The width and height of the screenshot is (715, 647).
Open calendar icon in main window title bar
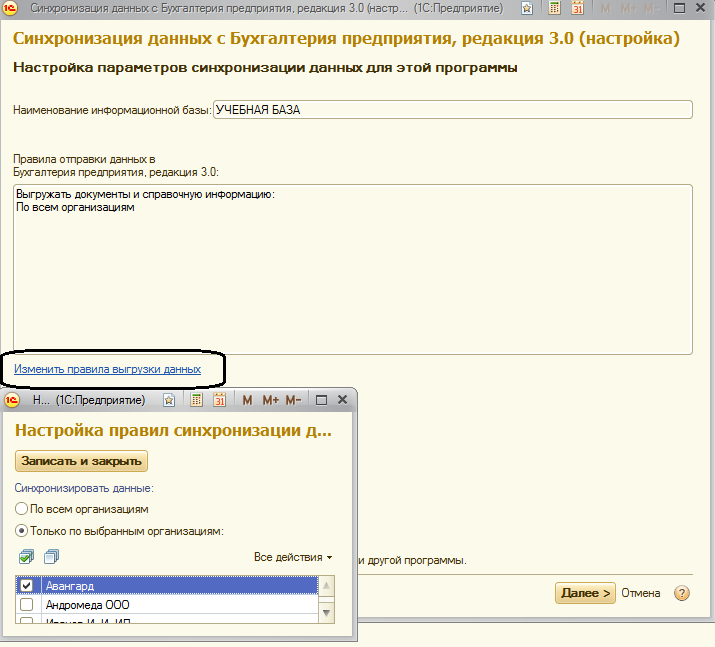click(x=577, y=8)
